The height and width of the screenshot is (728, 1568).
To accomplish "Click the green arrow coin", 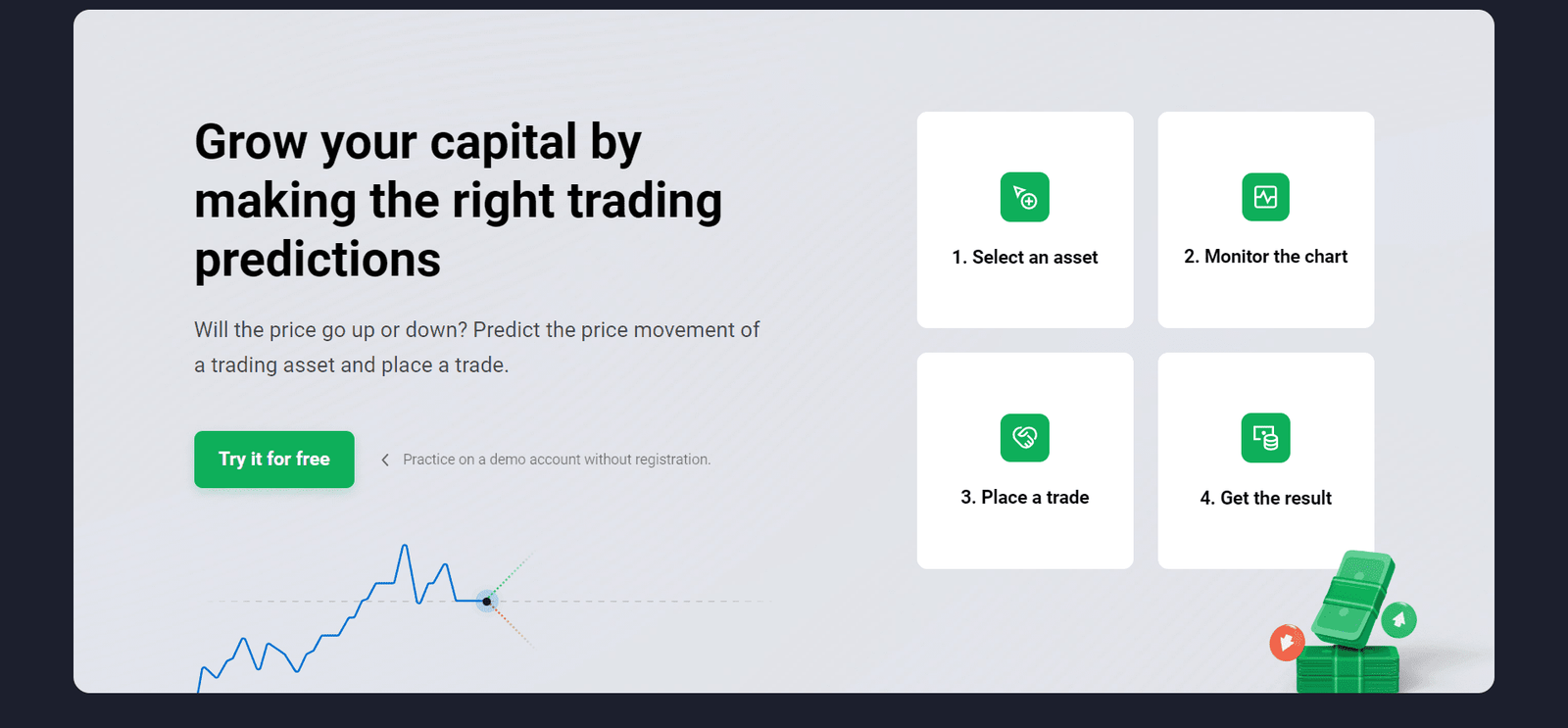I will coord(1399,619).
